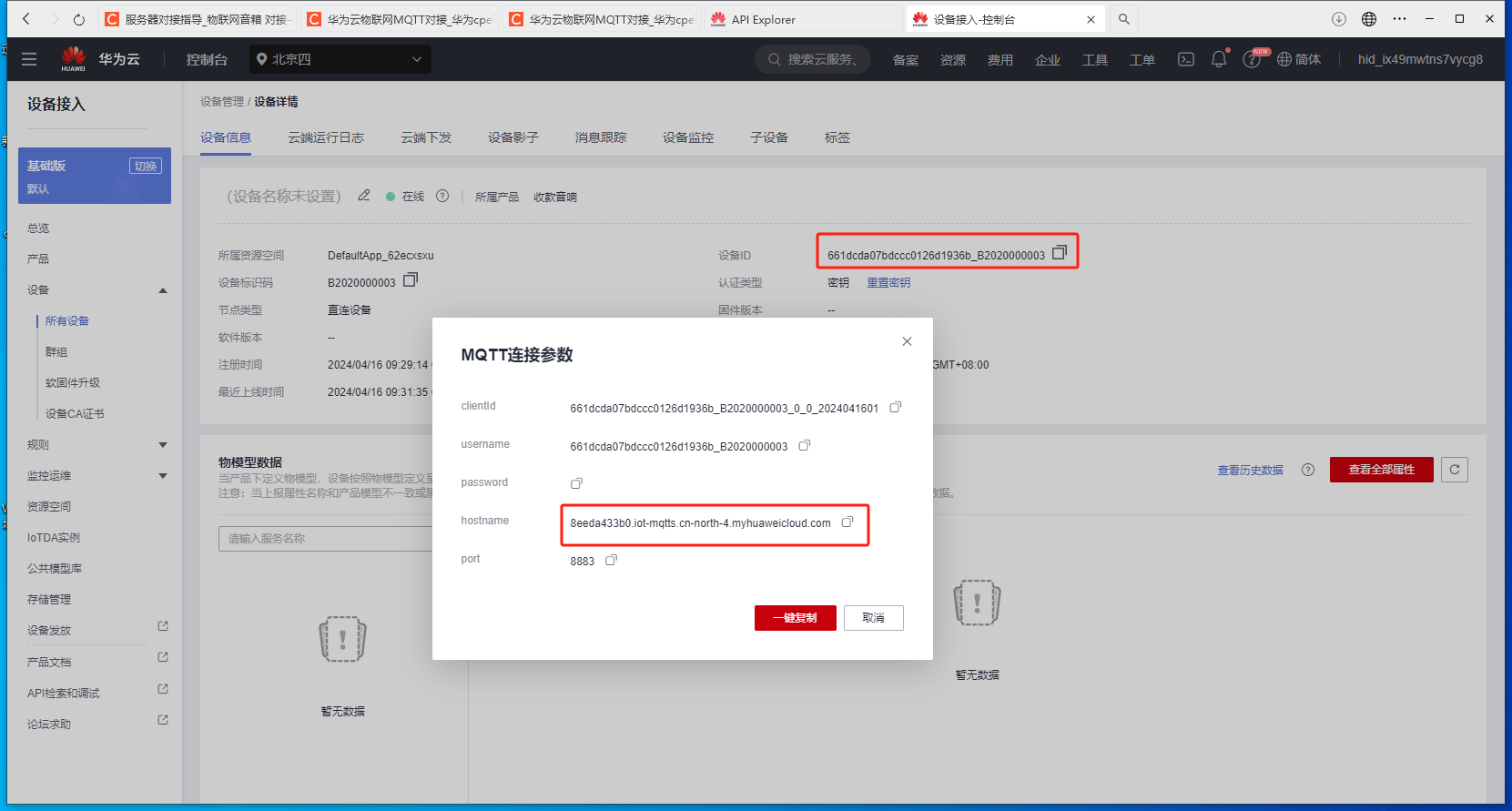Close the MQTT连接参数 dialog with X
1512x811 pixels.
tap(907, 341)
